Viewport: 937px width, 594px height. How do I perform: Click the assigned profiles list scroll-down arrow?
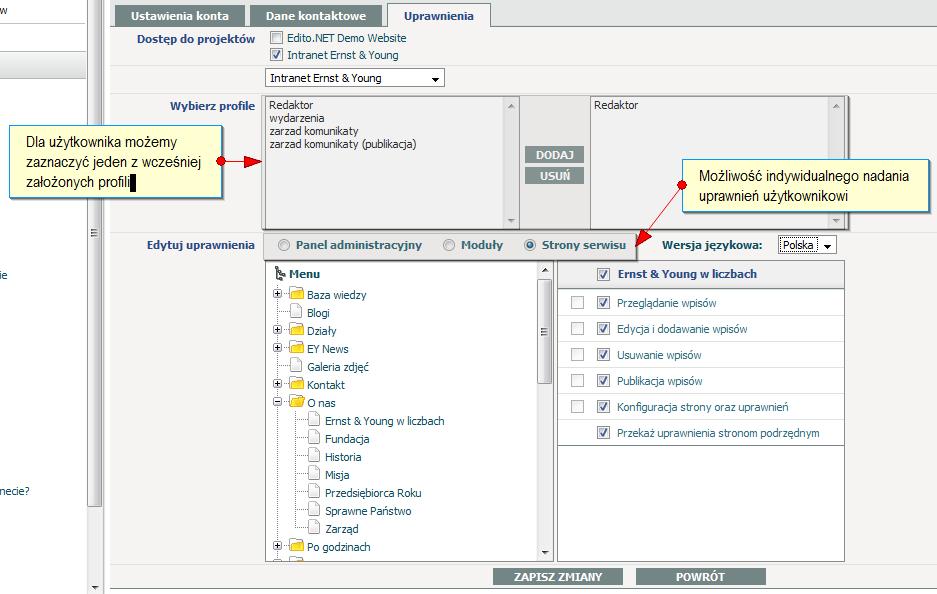pos(836,221)
